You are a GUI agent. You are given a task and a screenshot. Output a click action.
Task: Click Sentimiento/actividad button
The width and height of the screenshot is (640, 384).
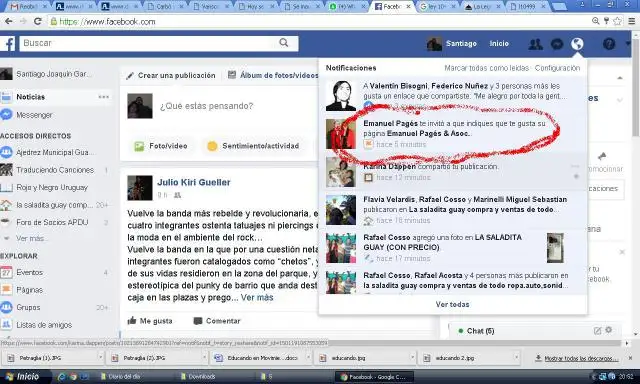(x=254, y=146)
